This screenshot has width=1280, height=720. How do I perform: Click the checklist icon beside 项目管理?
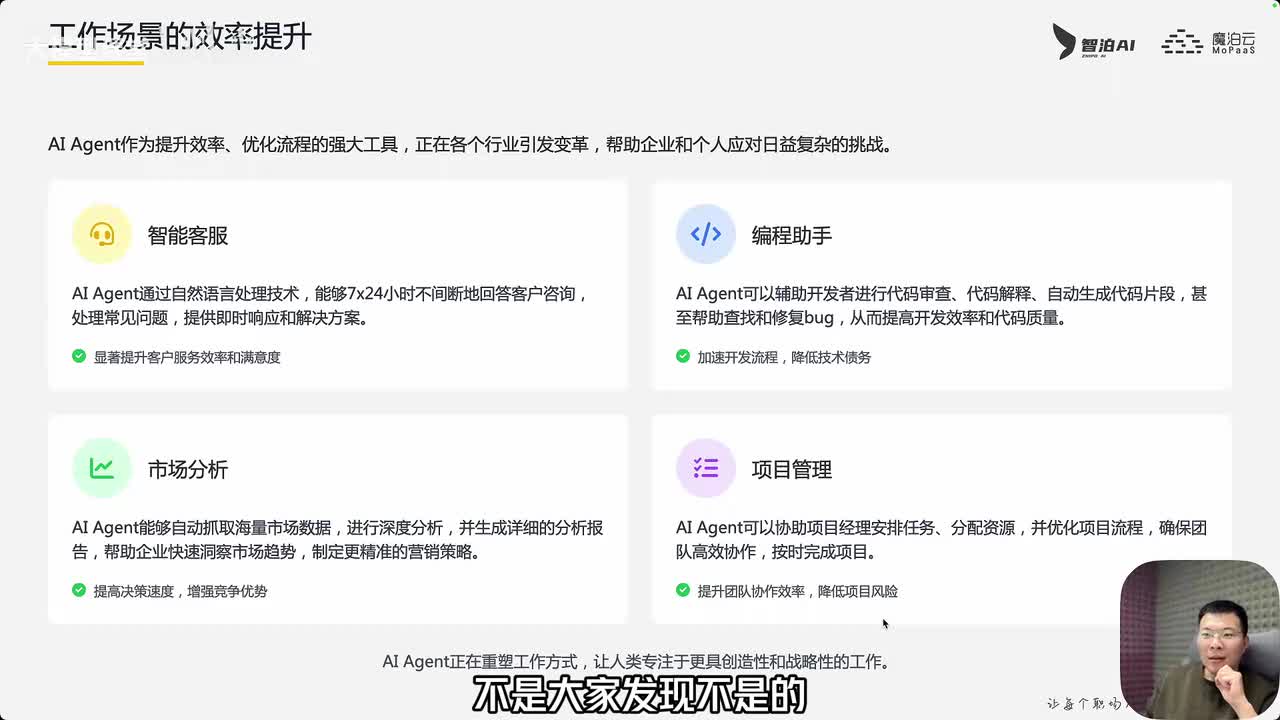click(706, 468)
